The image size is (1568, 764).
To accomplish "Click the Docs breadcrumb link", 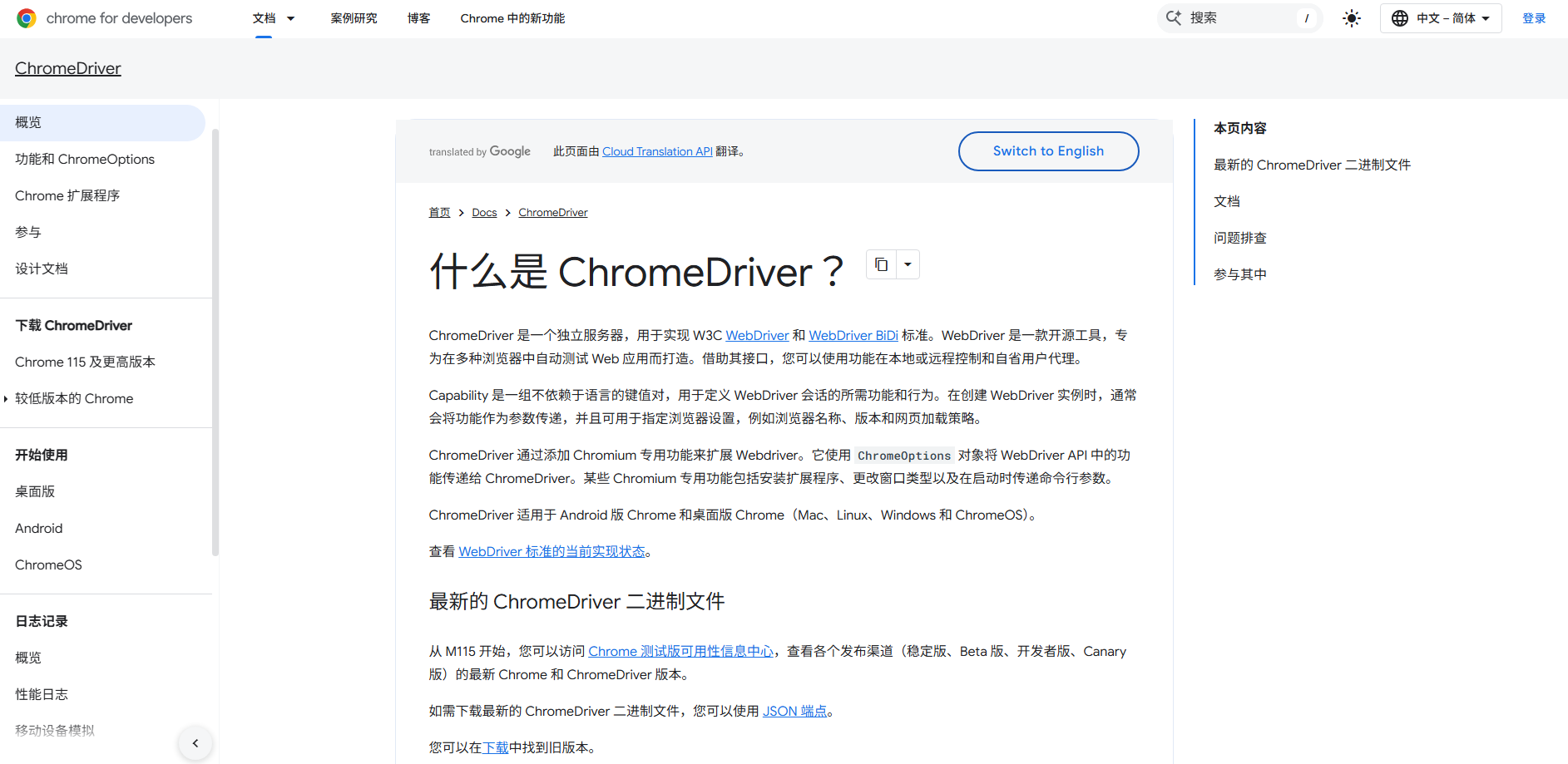I will [484, 213].
